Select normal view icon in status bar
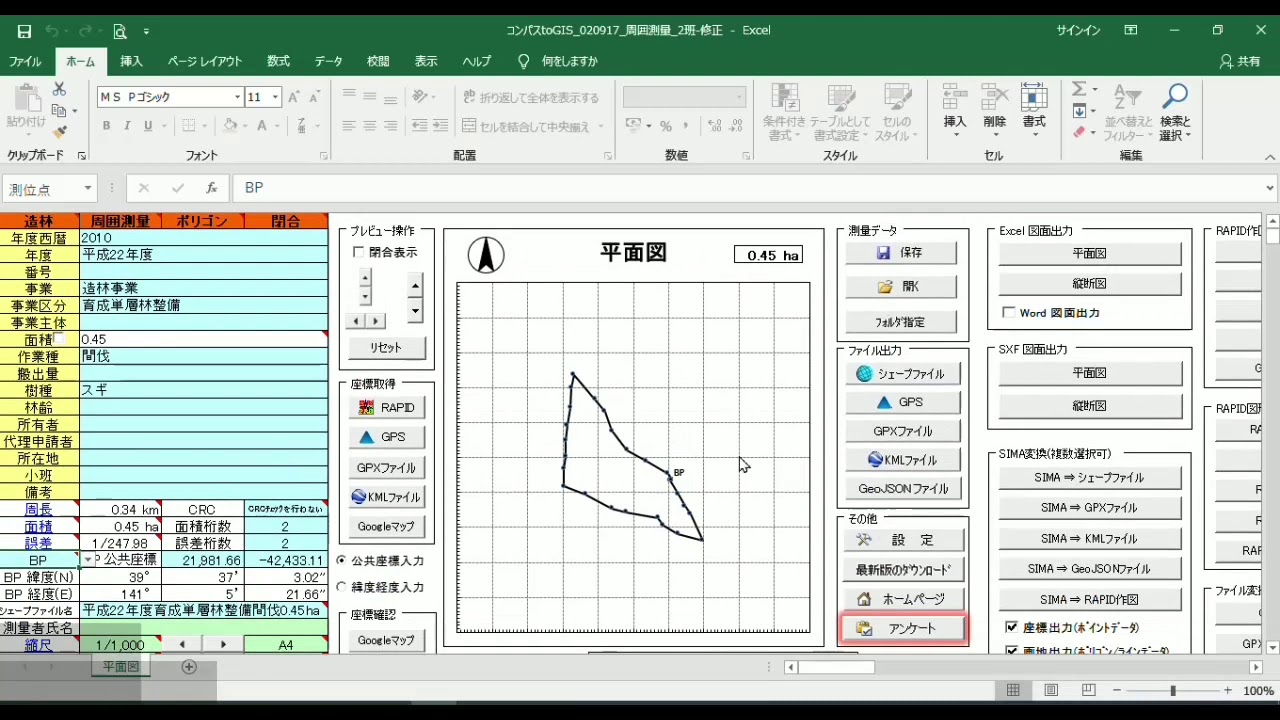The image size is (1280, 720). (x=1013, y=690)
